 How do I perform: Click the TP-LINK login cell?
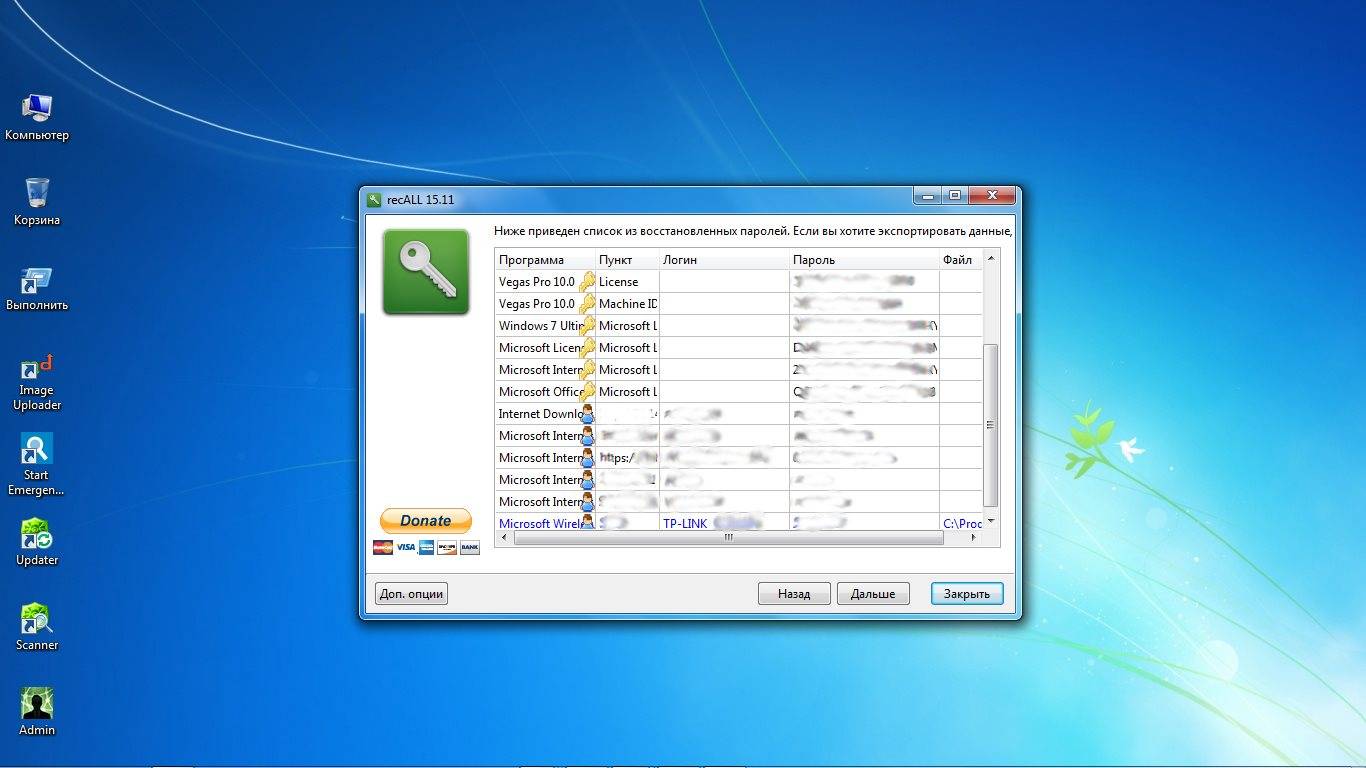click(724, 524)
